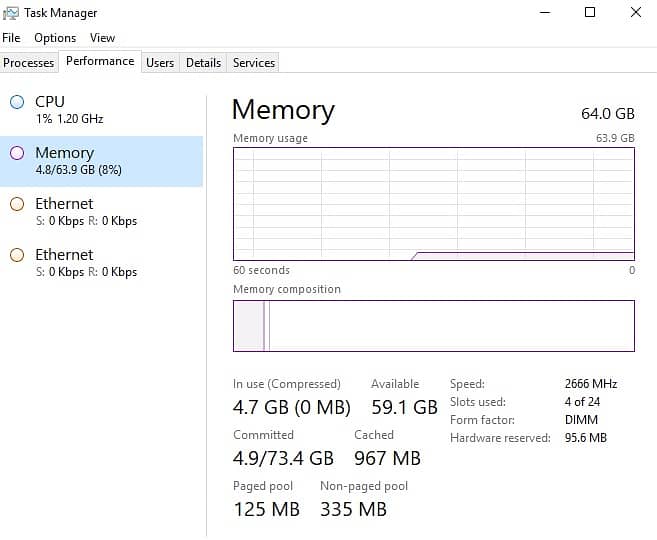657x540 pixels.
Task: Click the 63.9 GB graph maximum label
Action: [615, 138]
